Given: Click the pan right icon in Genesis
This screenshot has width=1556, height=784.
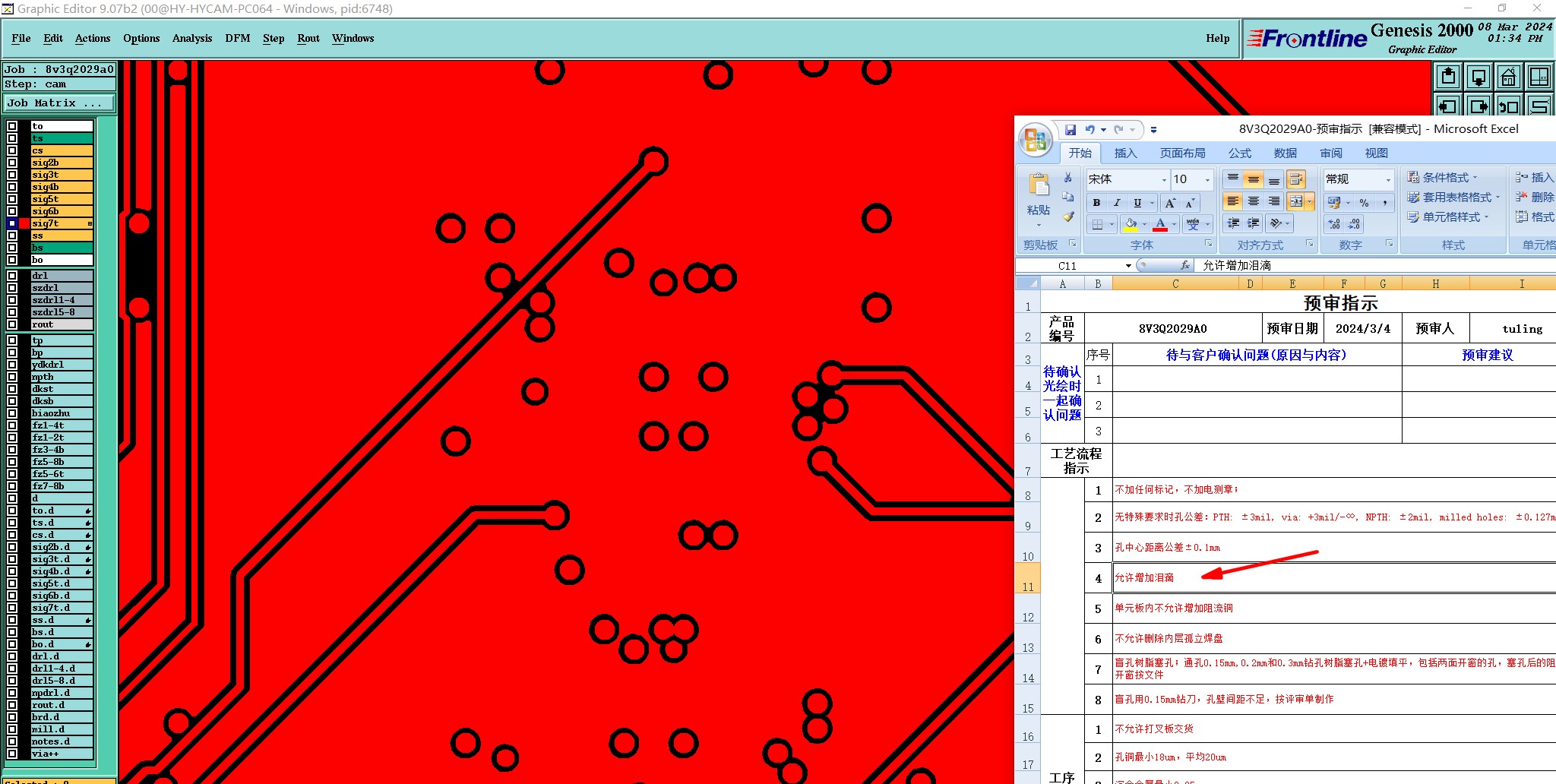Looking at the screenshot, I should click(x=1479, y=106).
